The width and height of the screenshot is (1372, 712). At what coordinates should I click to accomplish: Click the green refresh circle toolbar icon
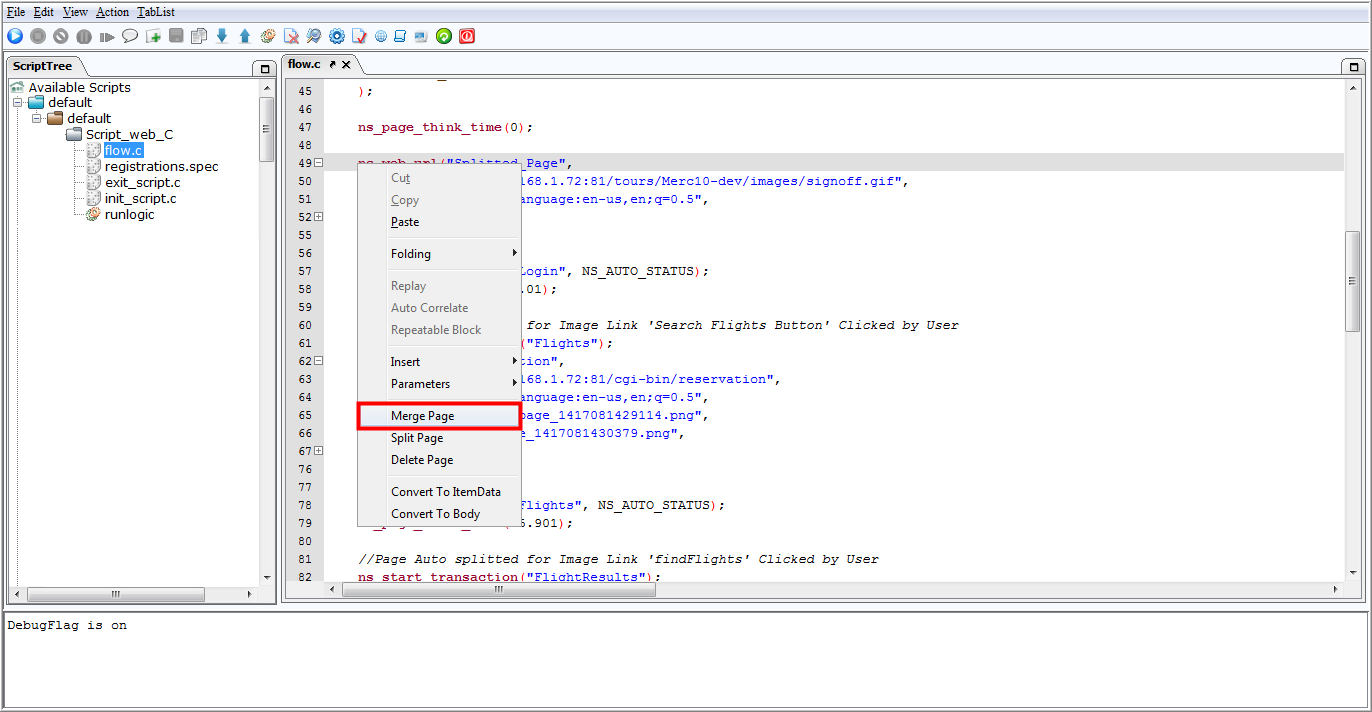pos(444,36)
